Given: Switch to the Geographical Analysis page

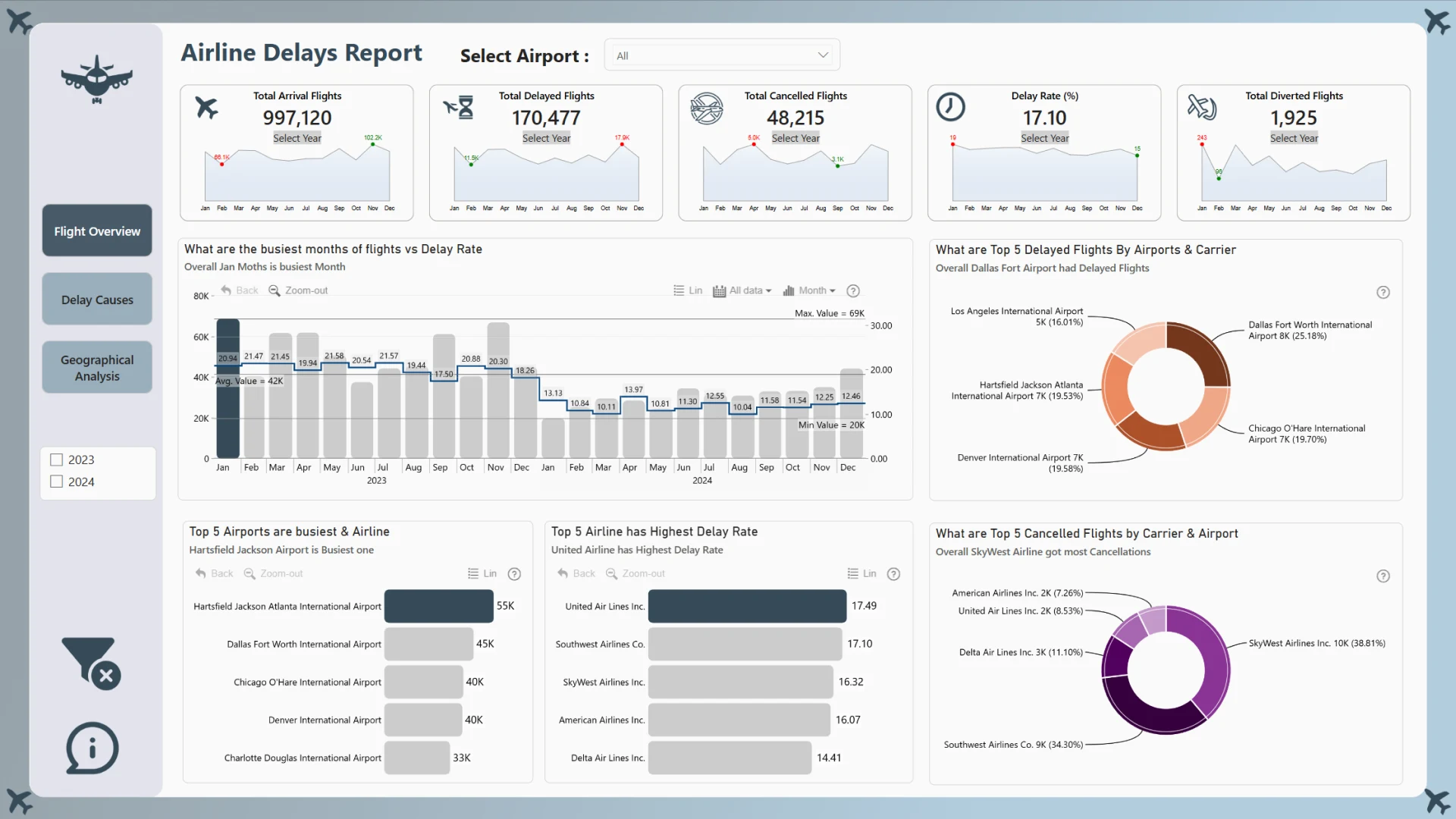Looking at the screenshot, I should [x=97, y=368].
